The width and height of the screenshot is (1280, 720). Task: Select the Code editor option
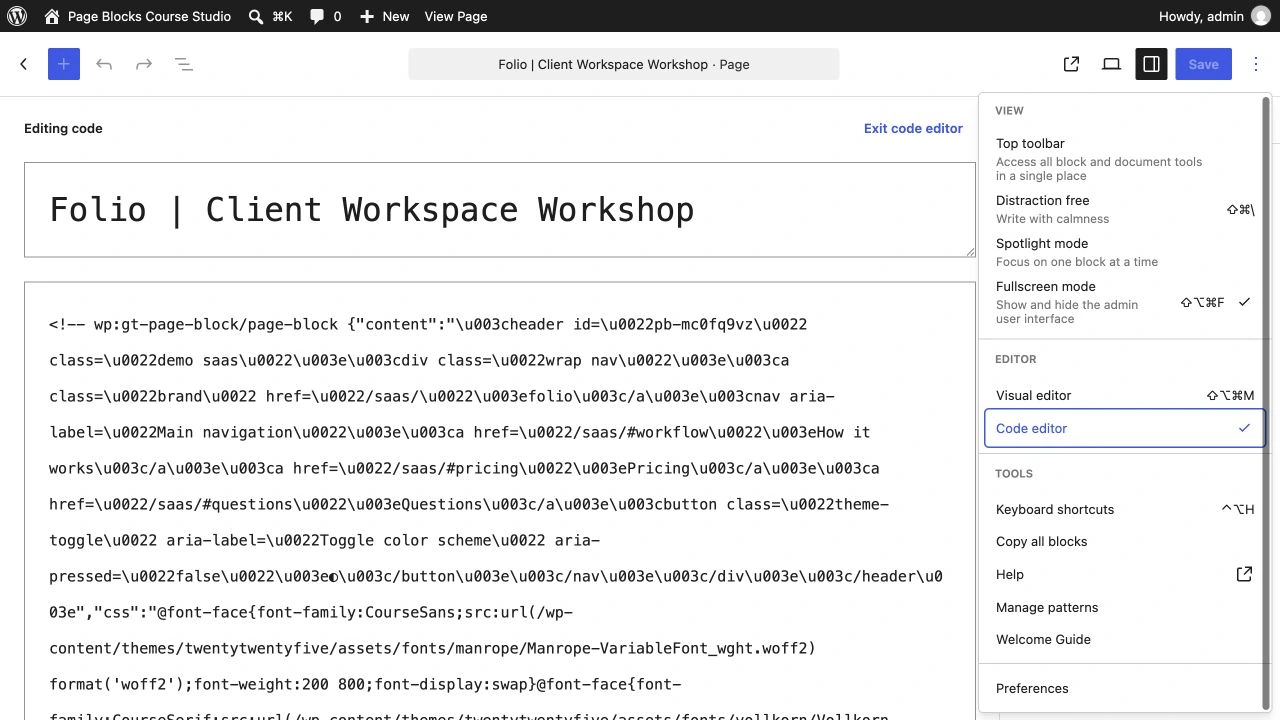coord(1124,428)
